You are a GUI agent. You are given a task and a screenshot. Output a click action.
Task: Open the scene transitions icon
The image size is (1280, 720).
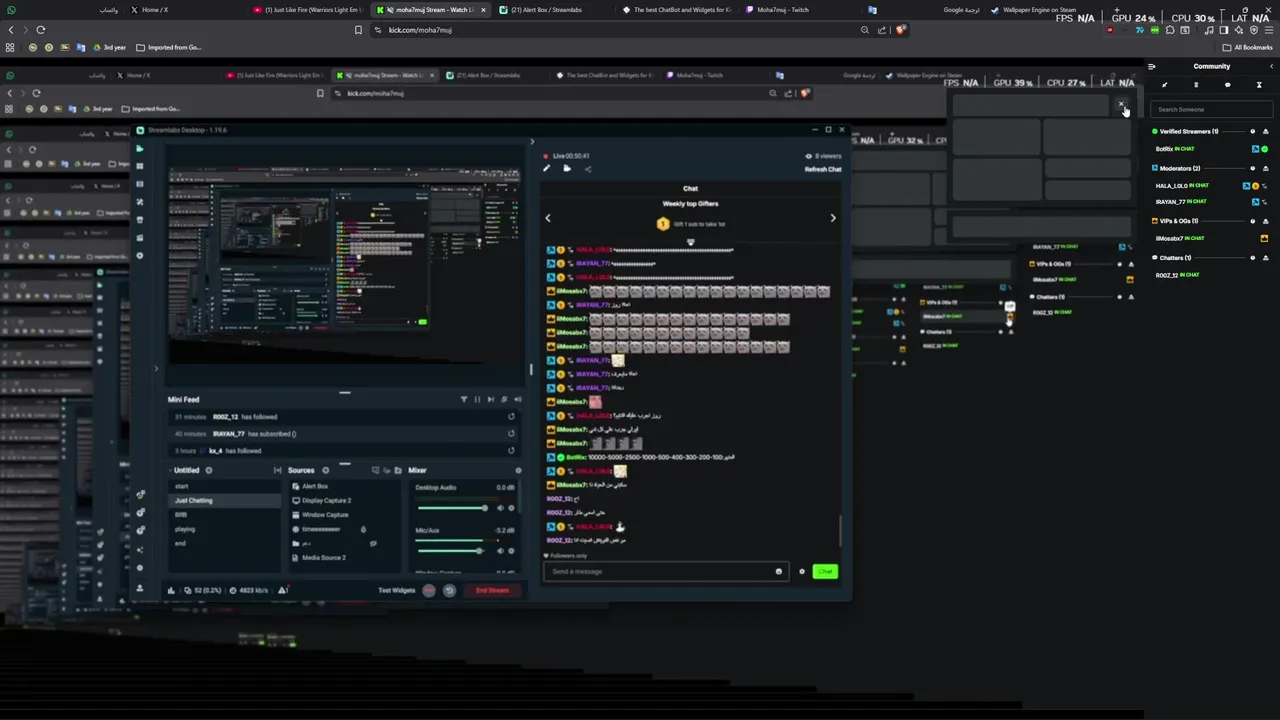coord(277,470)
